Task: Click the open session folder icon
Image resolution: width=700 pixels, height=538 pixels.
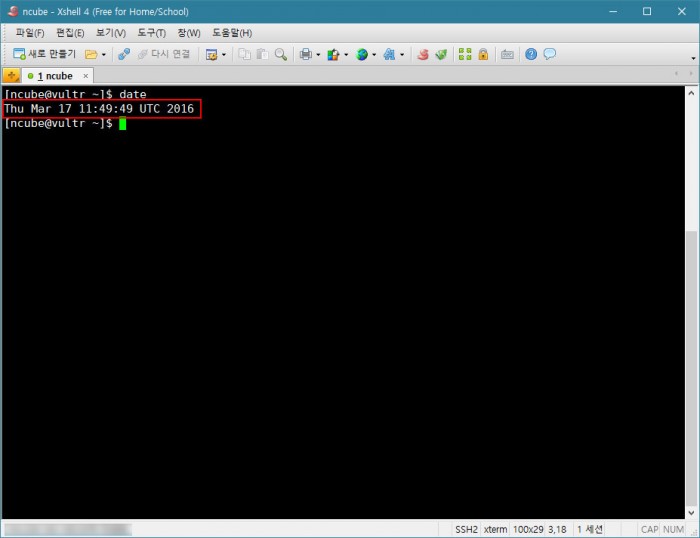Action: click(x=91, y=54)
